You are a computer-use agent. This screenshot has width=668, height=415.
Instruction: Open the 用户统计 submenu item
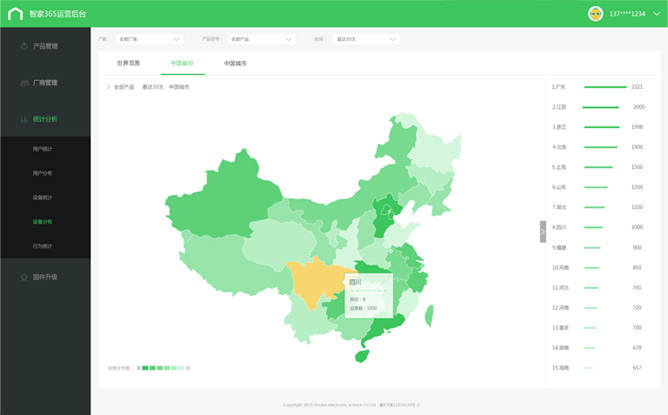coord(43,149)
